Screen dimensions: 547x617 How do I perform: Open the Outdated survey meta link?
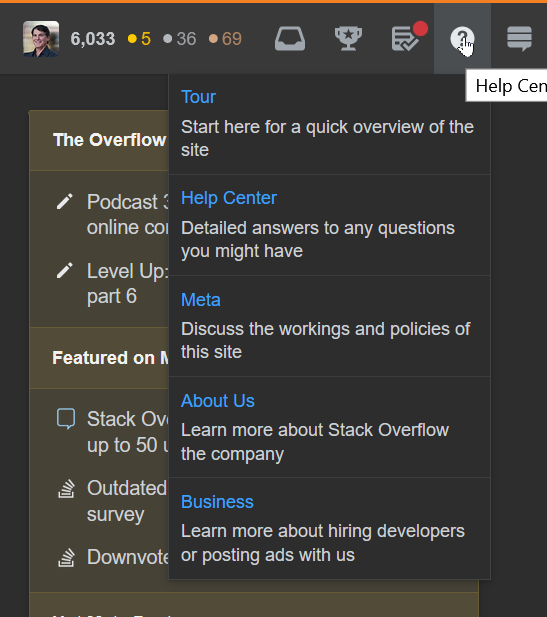click(128, 501)
